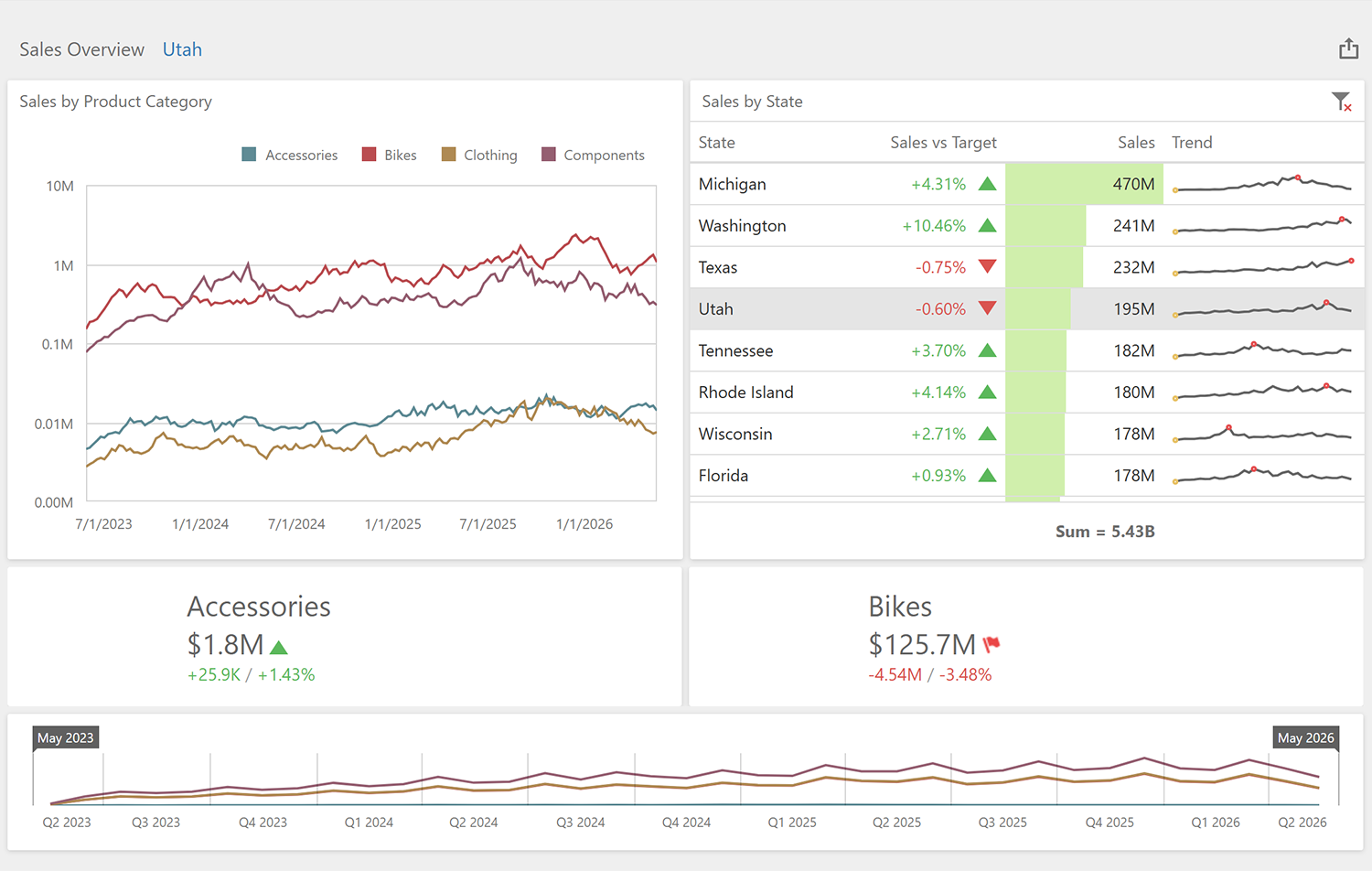The width and height of the screenshot is (1372, 871).
Task: Select the Texas state name
Action: coord(718,267)
